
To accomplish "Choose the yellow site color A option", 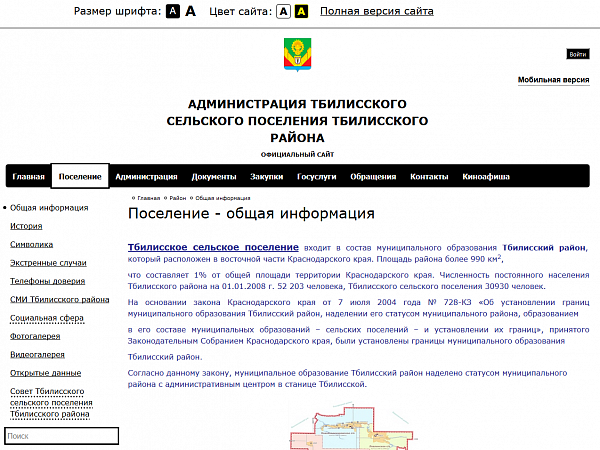I will click(301, 11).
